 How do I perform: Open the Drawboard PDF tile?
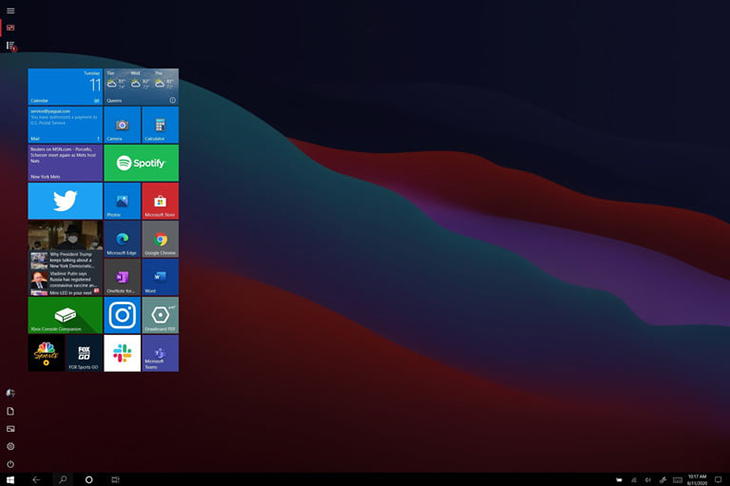tap(160, 315)
